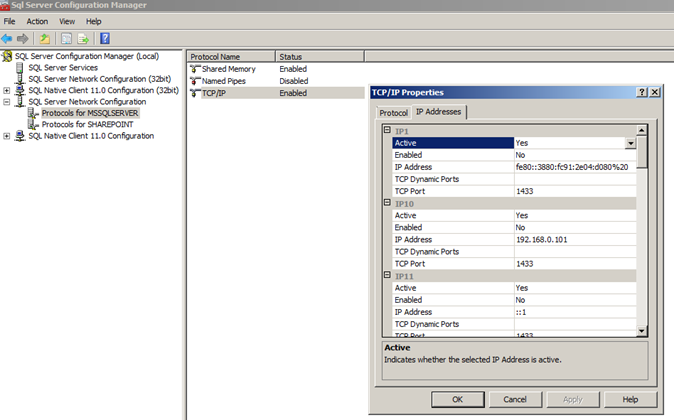The width and height of the screenshot is (674, 420).
Task: Switch to the Protocol tab
Action: pos(393,113)
